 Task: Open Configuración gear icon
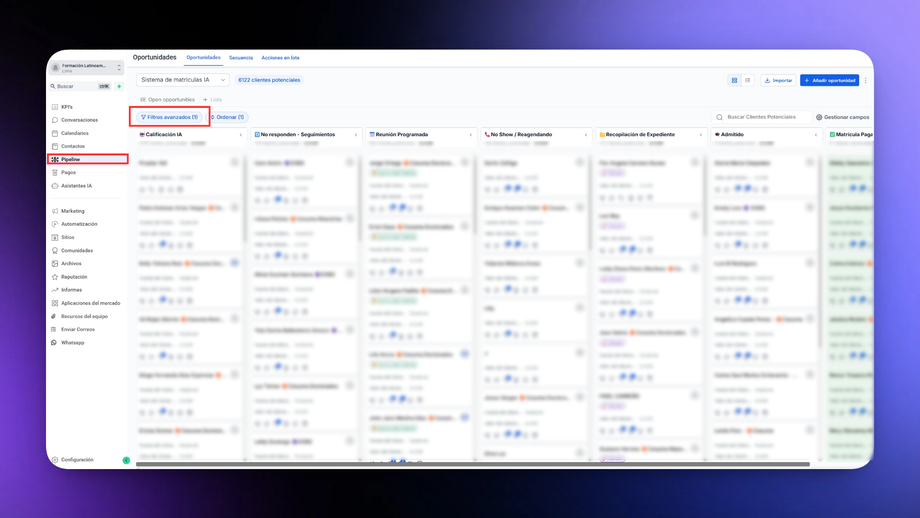pos(55,460)
